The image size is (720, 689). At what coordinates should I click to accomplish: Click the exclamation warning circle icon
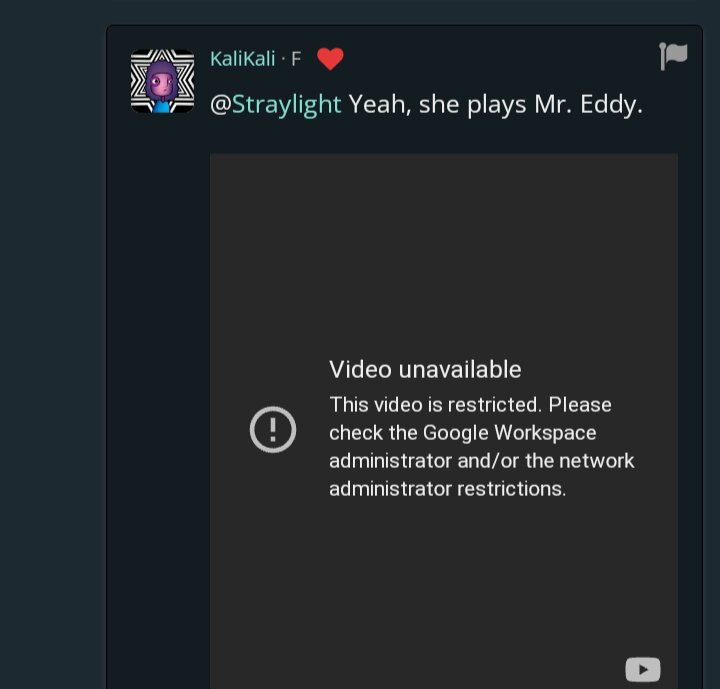click(x=272, y=430)
